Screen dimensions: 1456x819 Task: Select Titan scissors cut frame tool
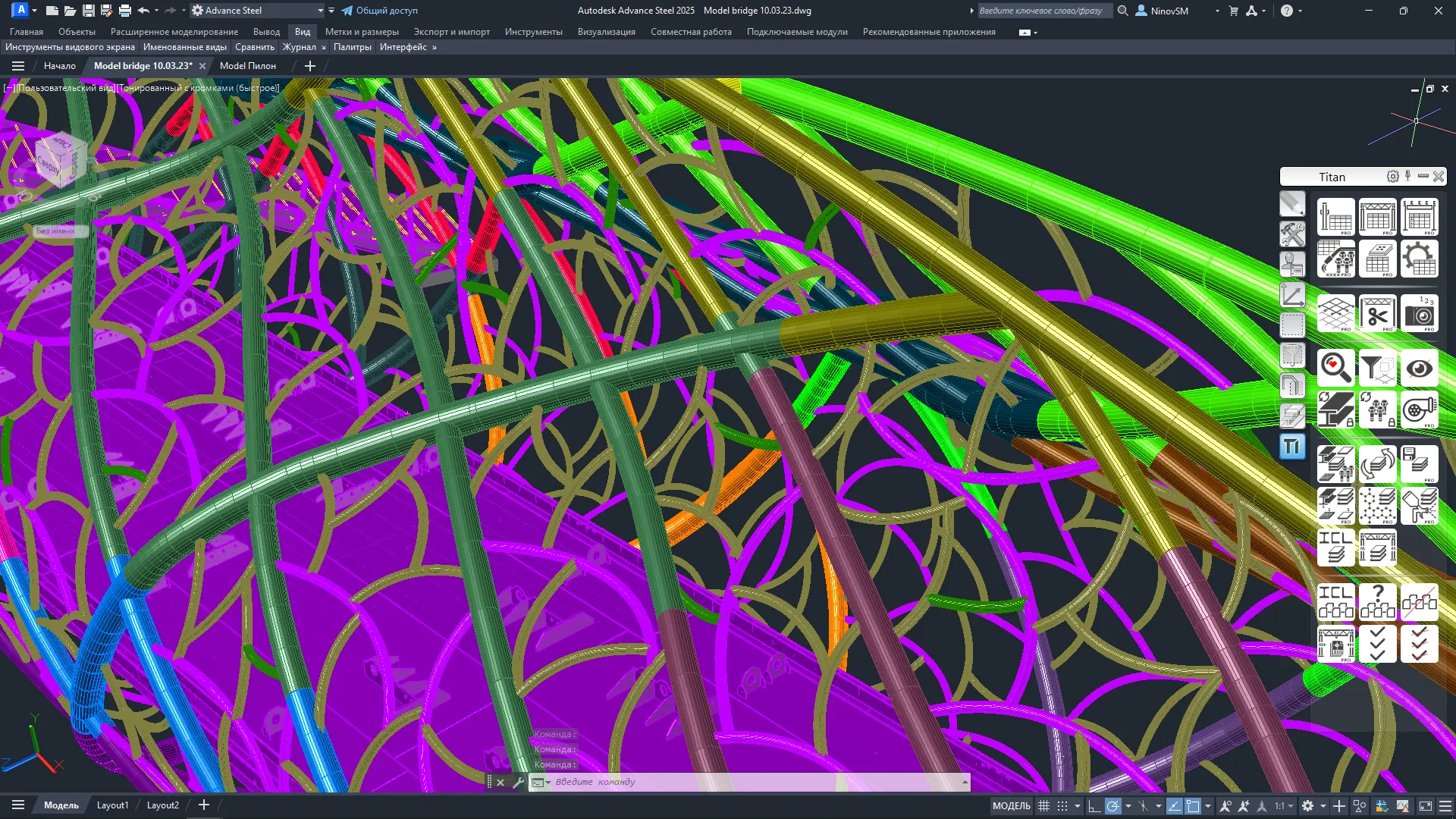tap(1377, 314)
